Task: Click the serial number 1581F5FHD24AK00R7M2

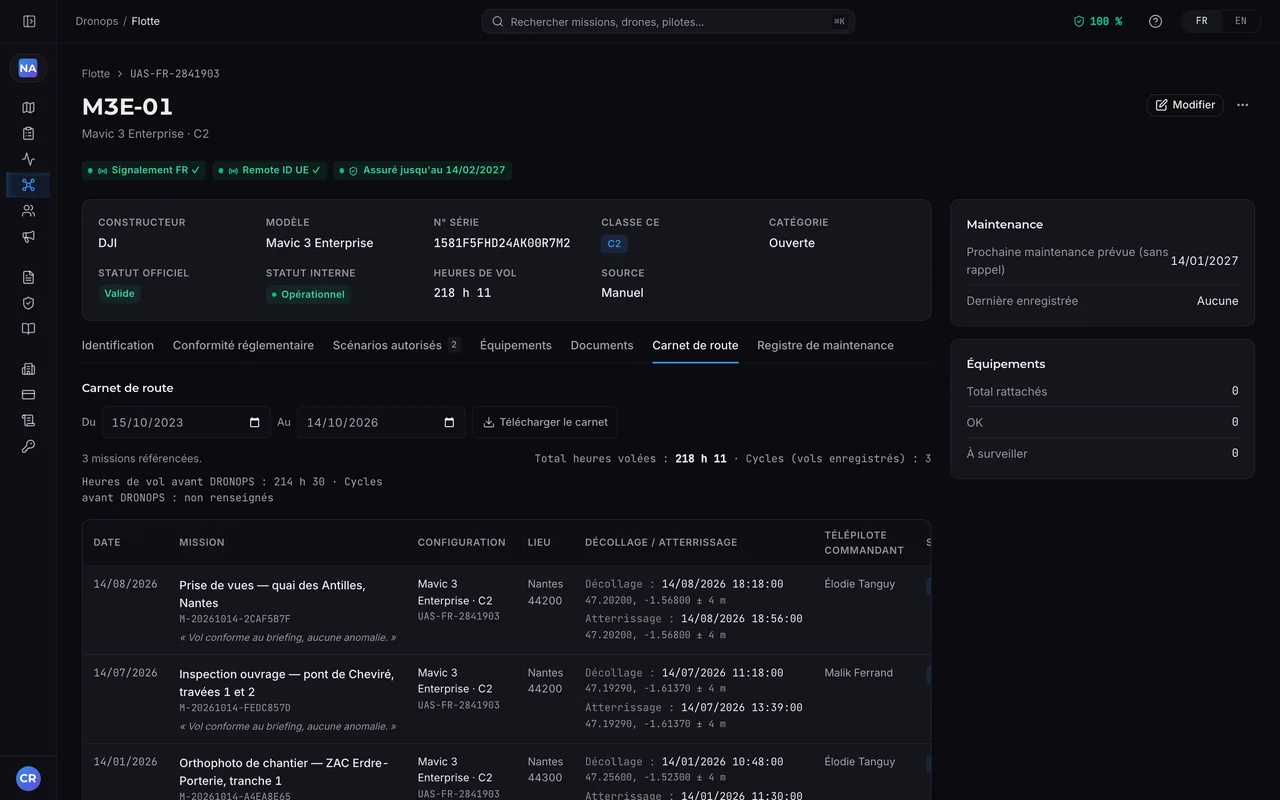Action: tap(502, 243)
